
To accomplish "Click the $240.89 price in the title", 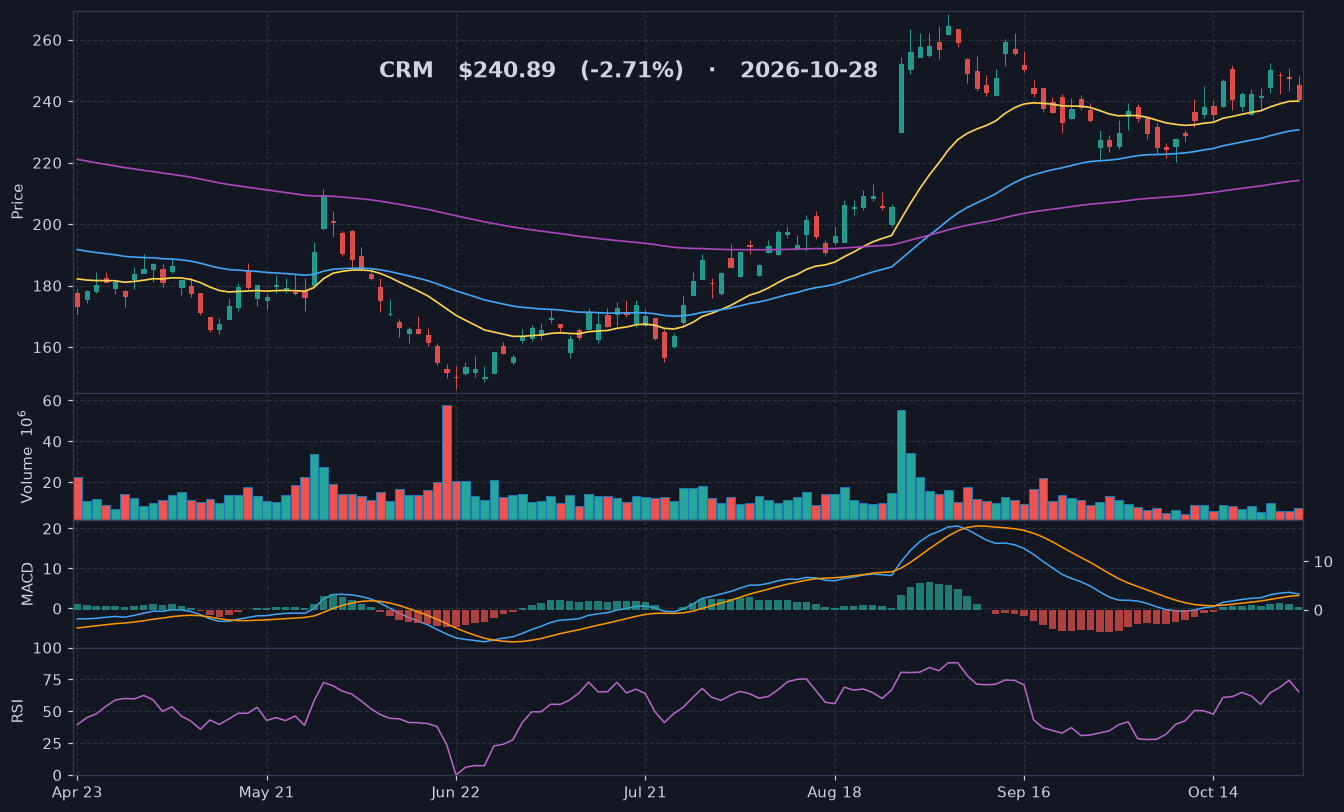I will coord(507,71).
